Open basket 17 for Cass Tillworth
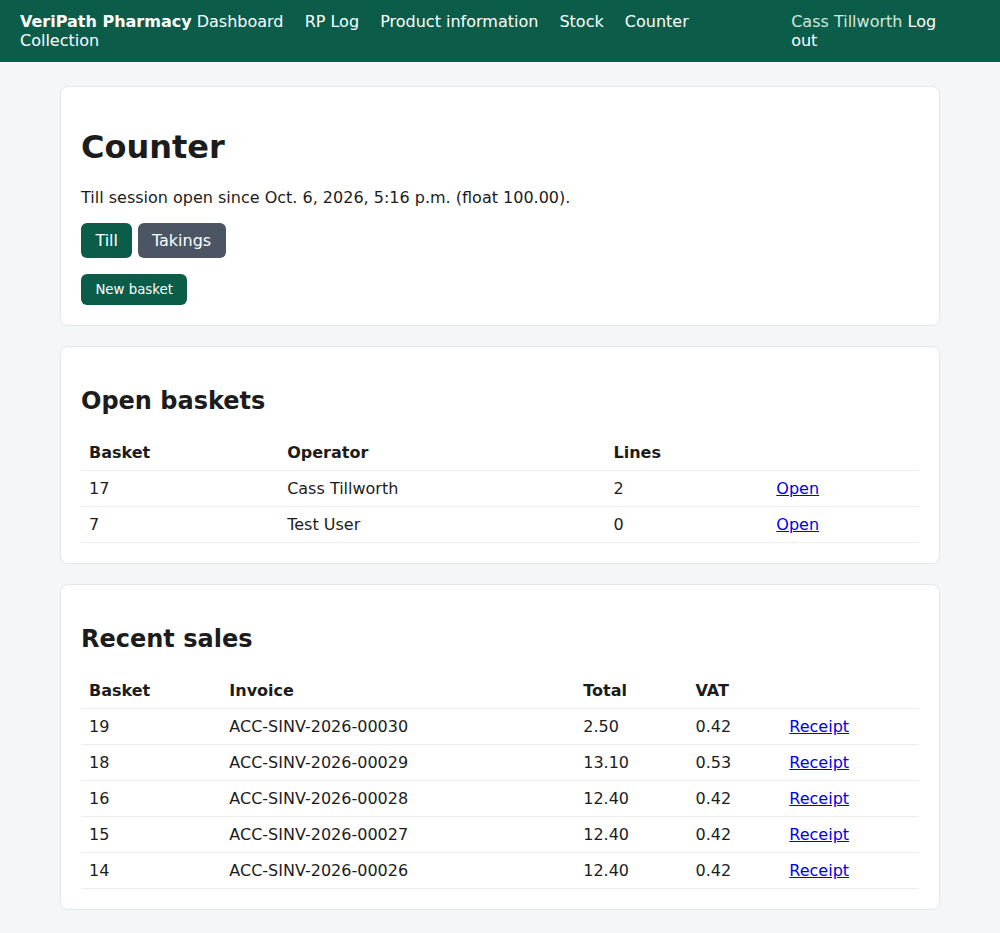Image resolution: width=1000 pixels, height=933 pixels. coord(797,489)
